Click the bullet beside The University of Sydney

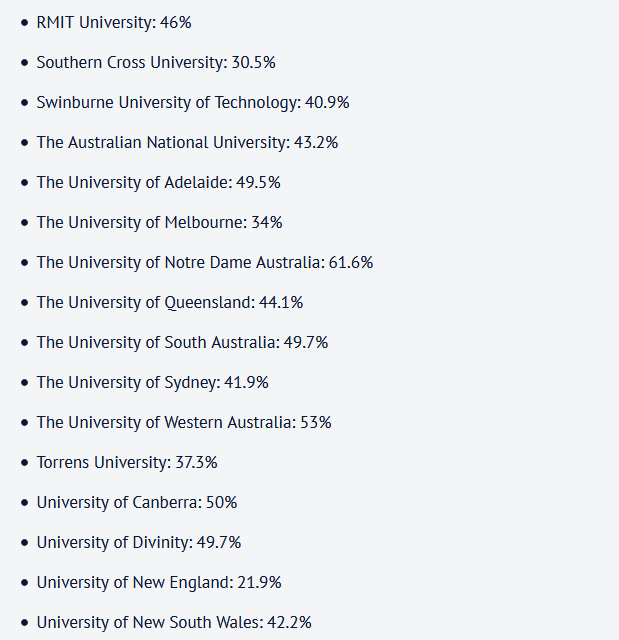pyautogui.click(x=24, y=383)
